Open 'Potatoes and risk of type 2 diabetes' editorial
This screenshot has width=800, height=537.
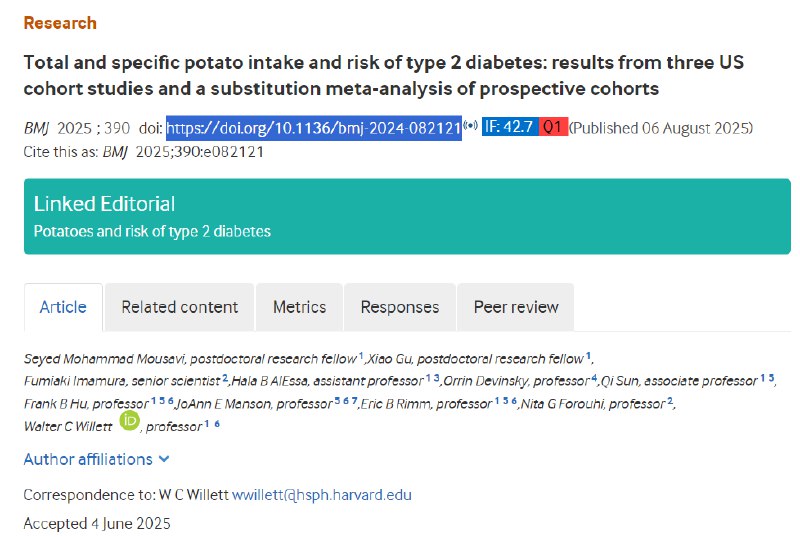(152, 231)
